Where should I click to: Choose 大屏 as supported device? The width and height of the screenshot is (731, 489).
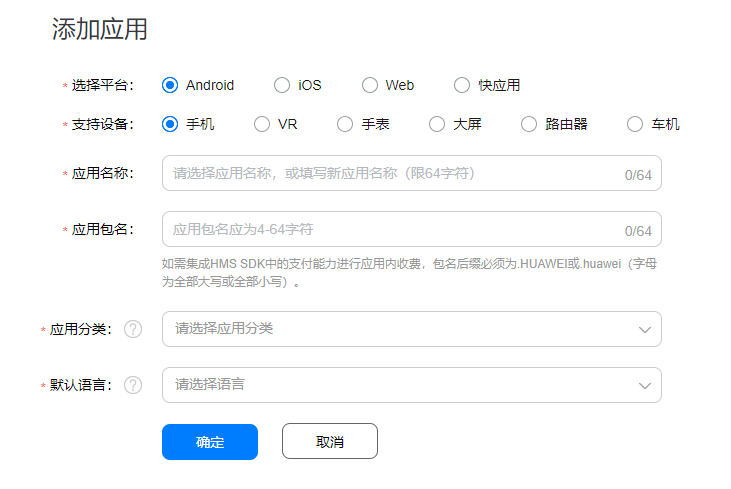(437, 124)
